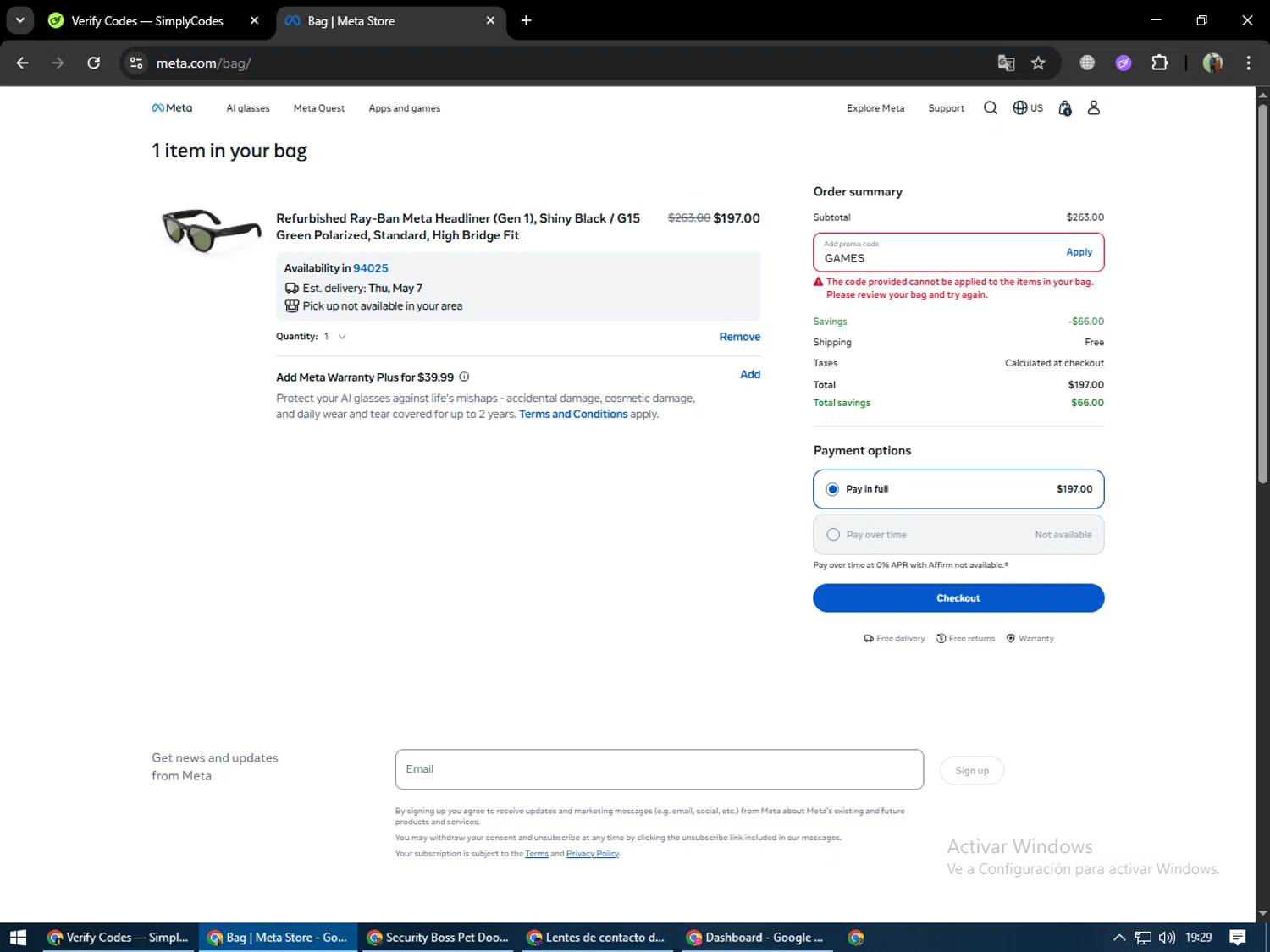1270x952 pixels.
Task: Click the taskbar clock showing 19:29
Action: (1198, 938)
